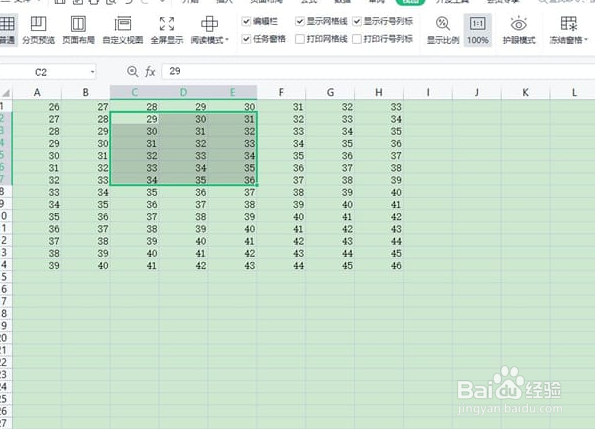Select cell G11 containing 42
The image size is (596, 429).
(330, 229)
